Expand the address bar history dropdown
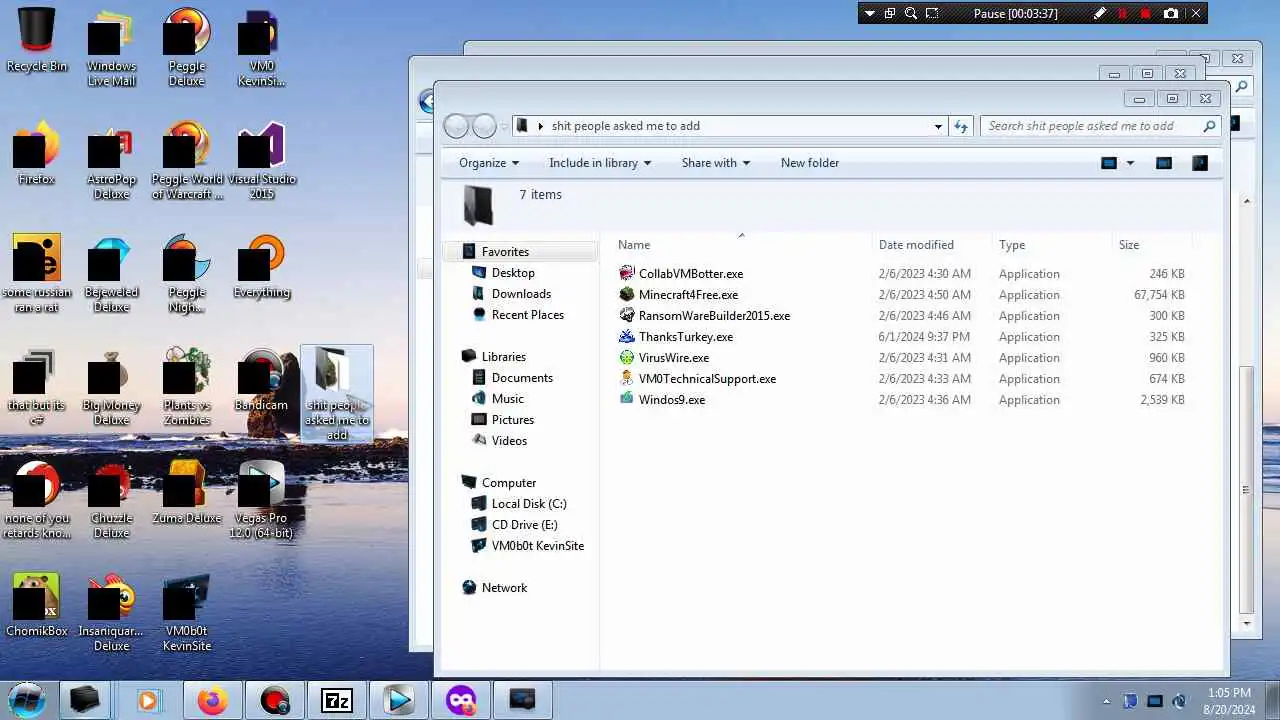 938,126
